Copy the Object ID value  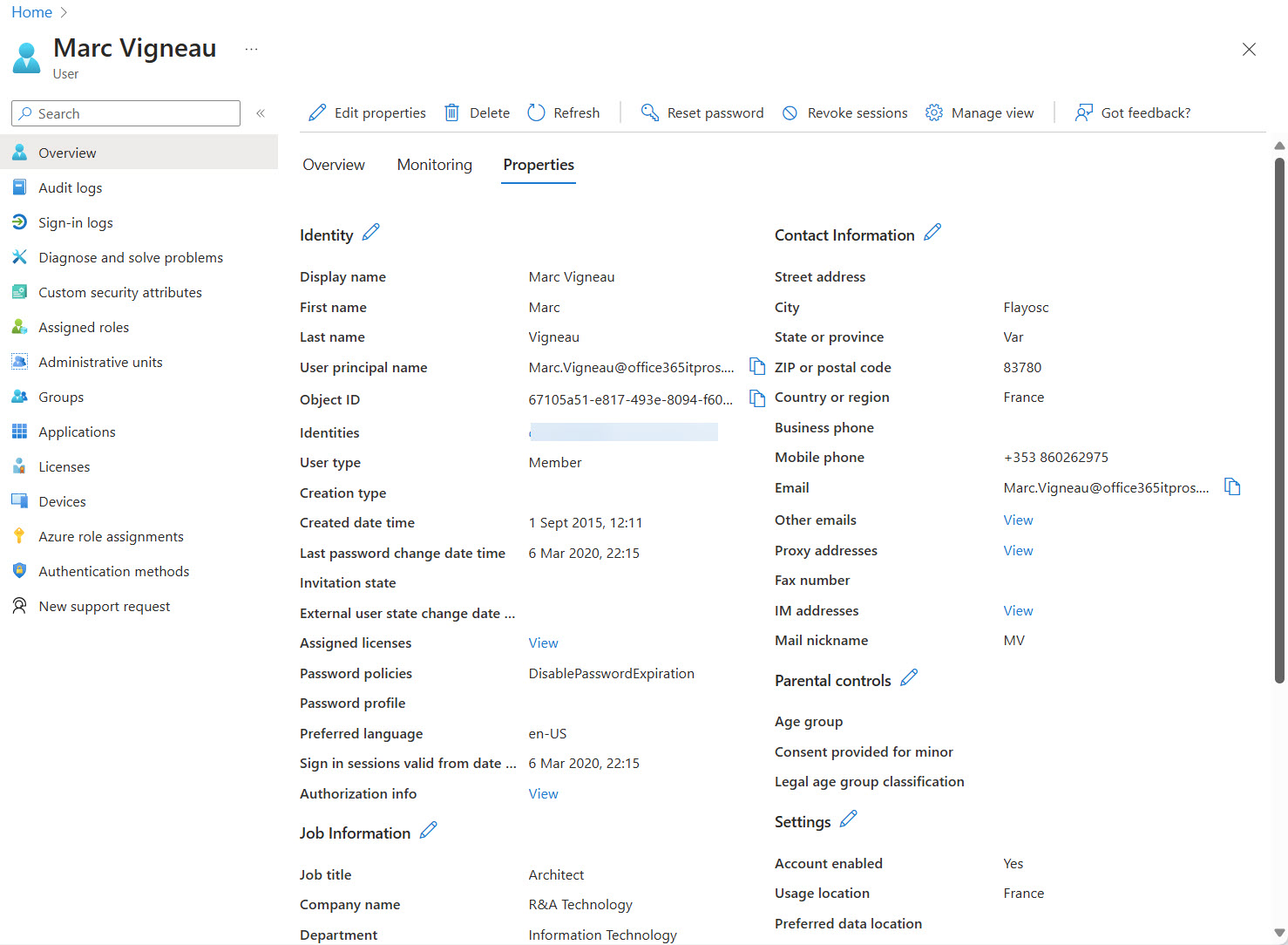(x=756, y=398)
